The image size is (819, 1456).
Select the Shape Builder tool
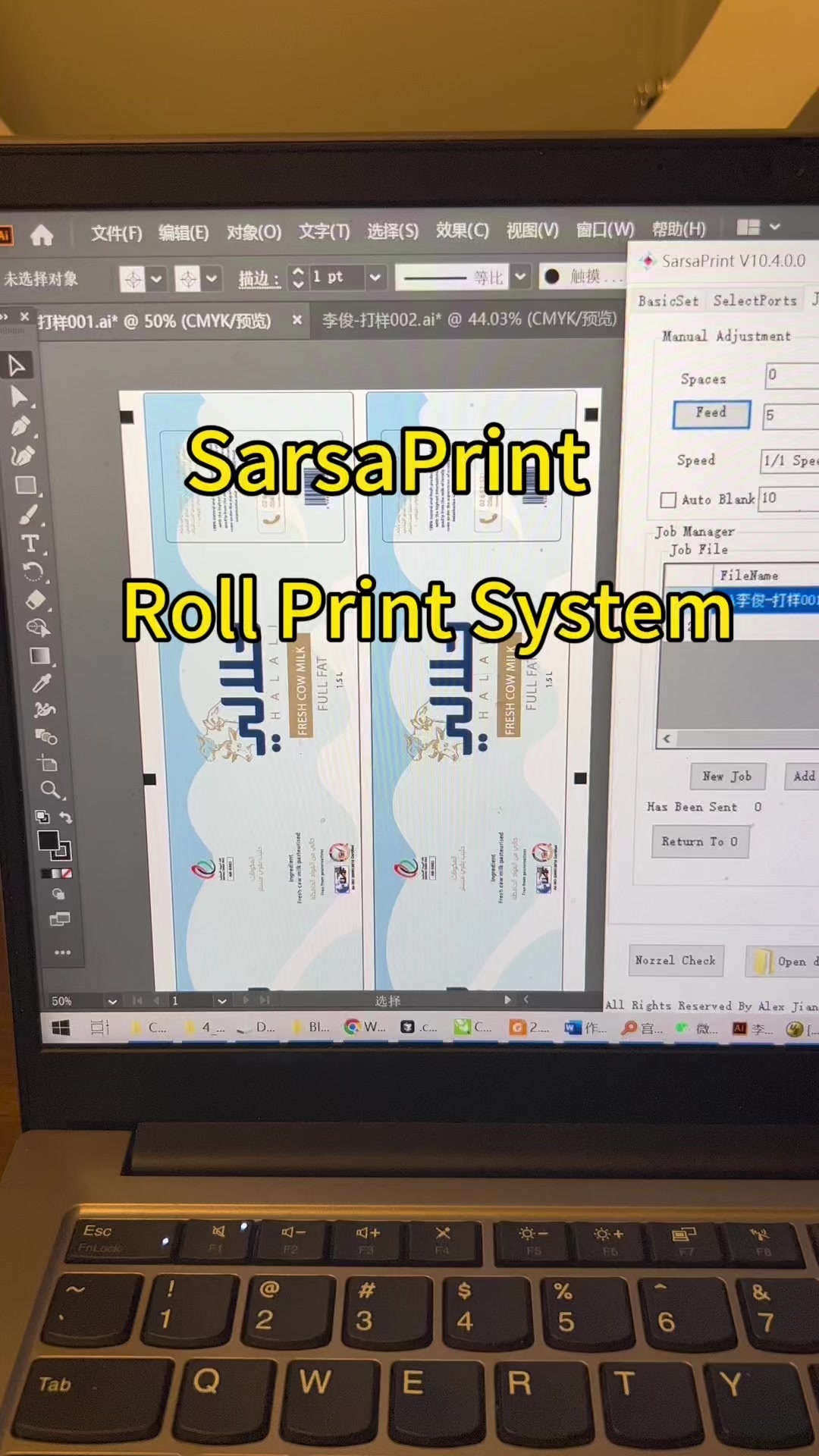click(x=38, y=628)
